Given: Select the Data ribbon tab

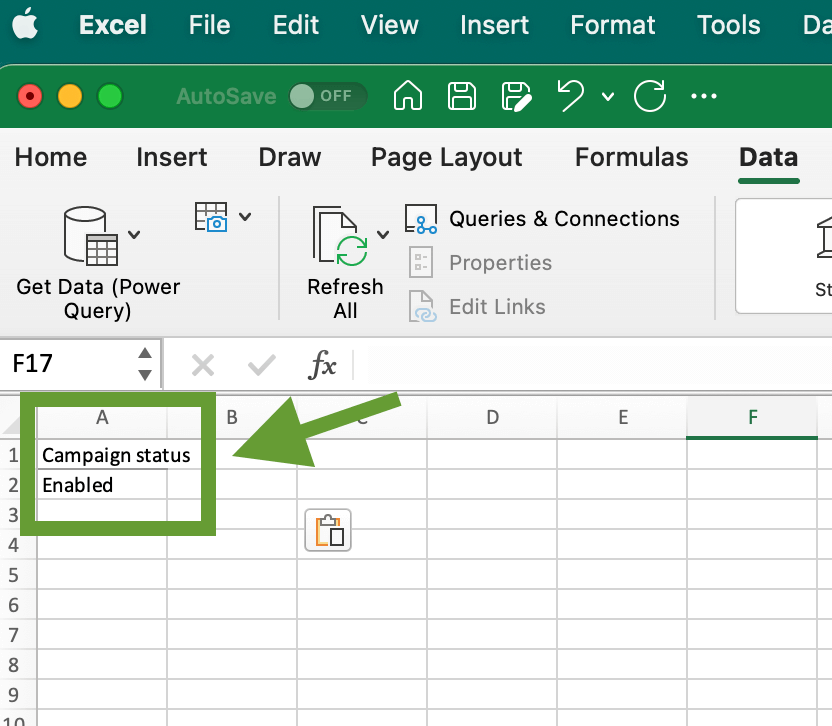Looking at the screenshot, I should point(768,157).
